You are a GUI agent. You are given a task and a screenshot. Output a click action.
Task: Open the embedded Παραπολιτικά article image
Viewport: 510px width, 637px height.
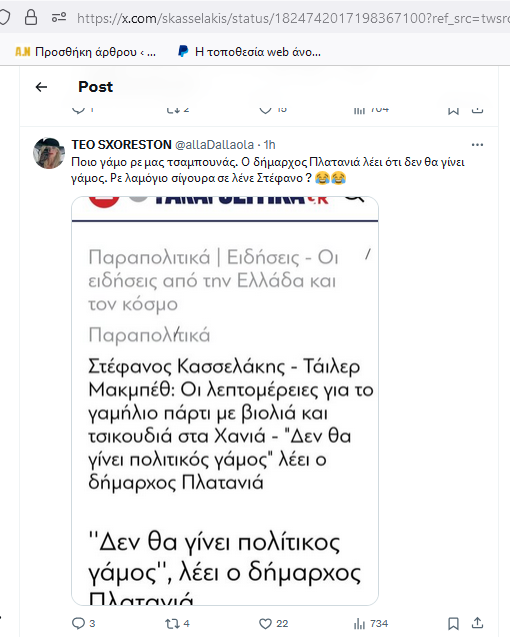225,401
